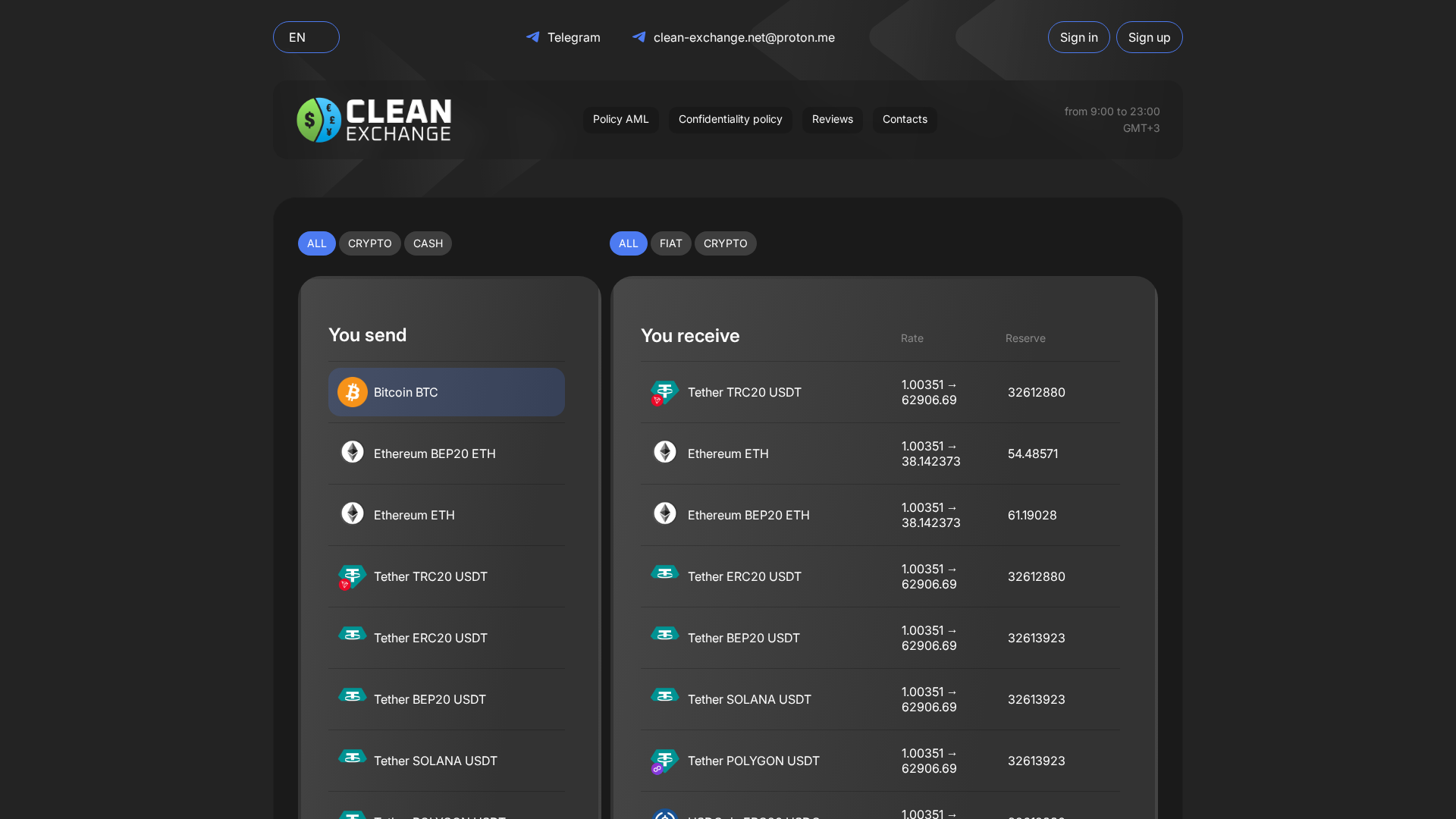Select Bitcoin BTC label to send
1456x819 pixels.
[x=406, y=392]
